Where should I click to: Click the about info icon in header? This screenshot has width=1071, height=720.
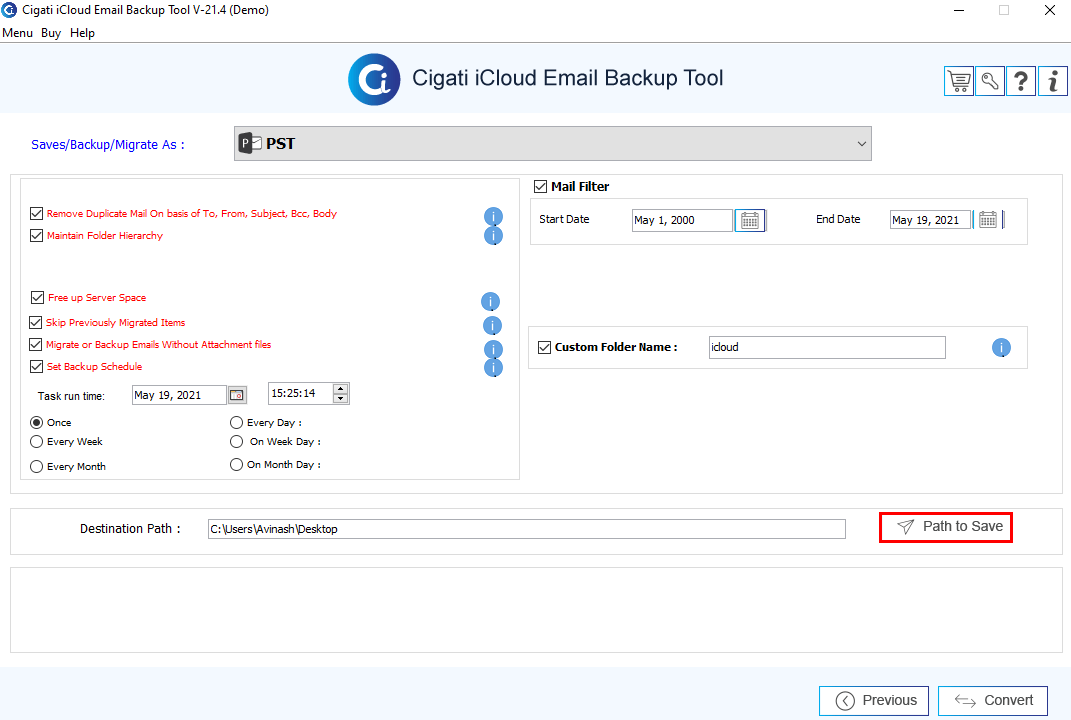(1053, 81)
